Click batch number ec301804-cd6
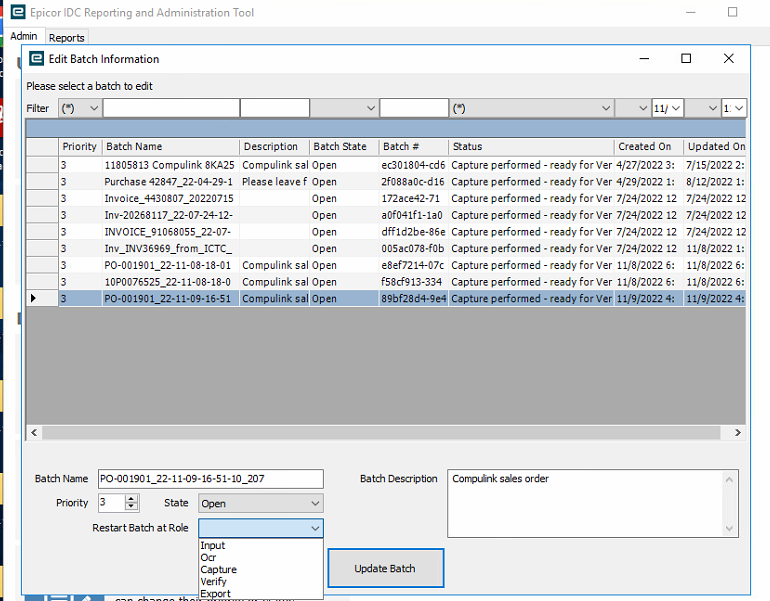The height and width of the screenshot is (601, 770). [x=413, y=165]
